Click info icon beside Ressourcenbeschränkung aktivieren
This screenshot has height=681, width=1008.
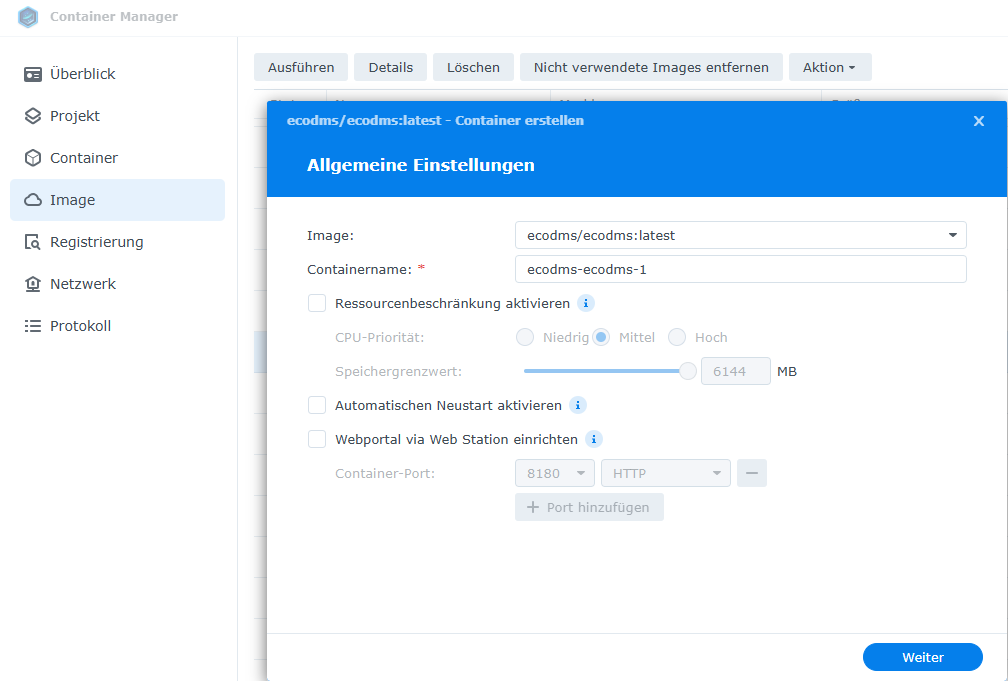point(586,303)
